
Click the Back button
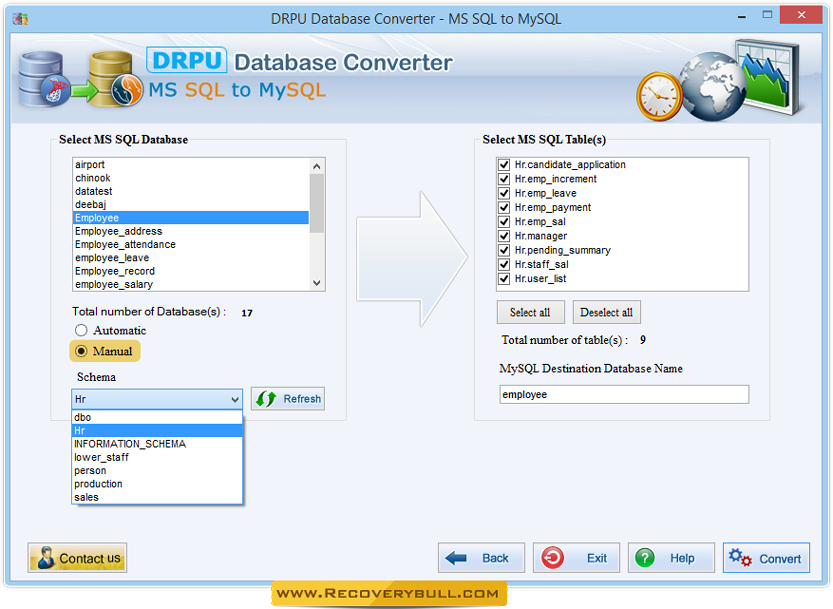[x=481, y=558]
